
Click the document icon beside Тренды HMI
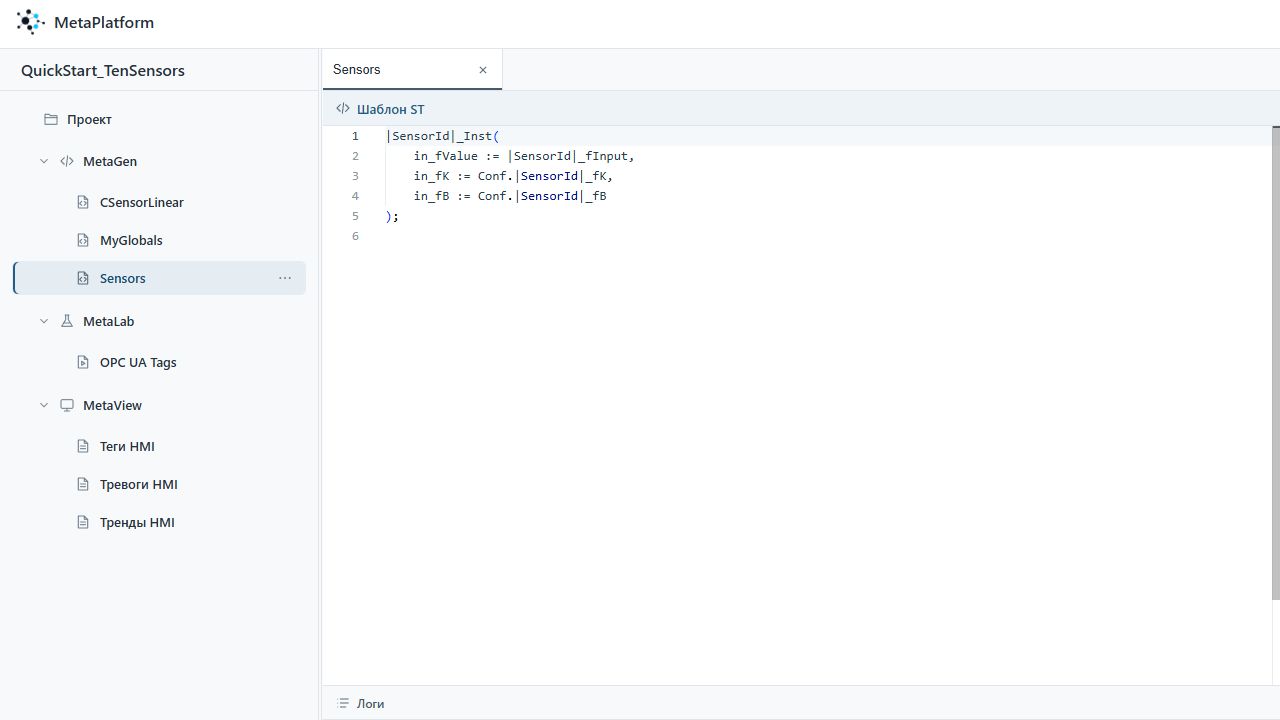point(83,522)
